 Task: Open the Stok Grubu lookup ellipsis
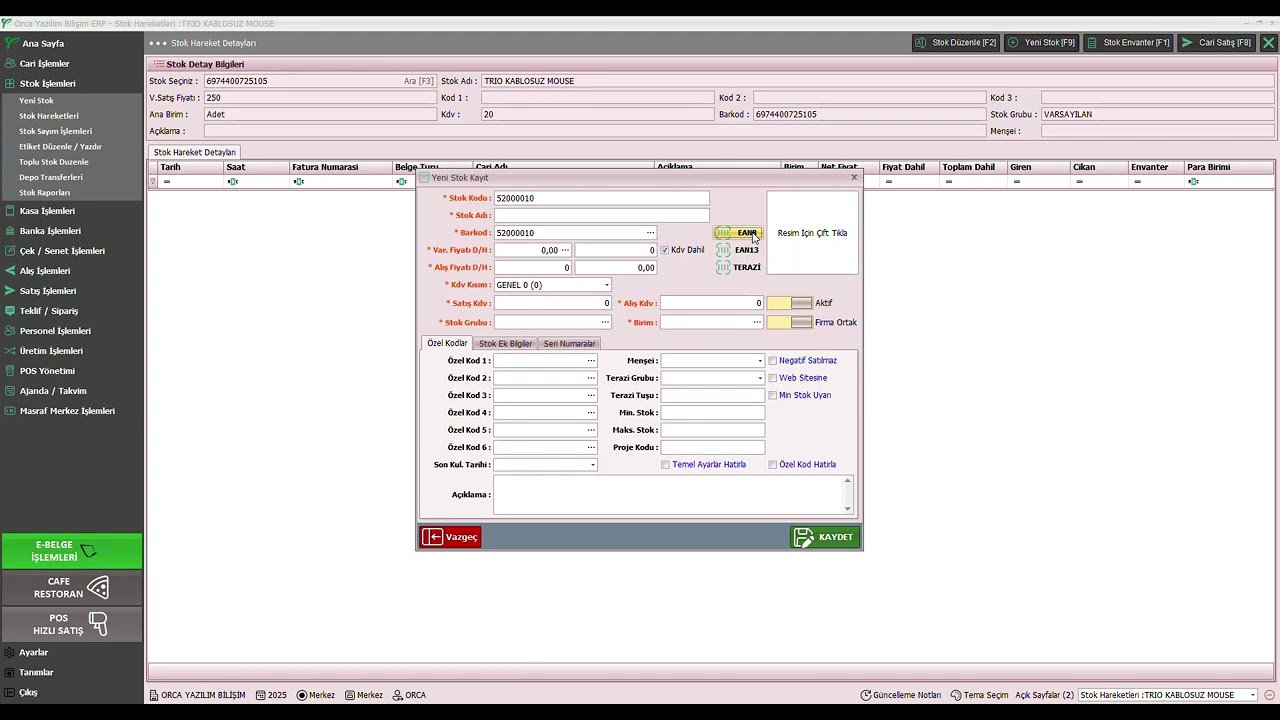(605, 322)
